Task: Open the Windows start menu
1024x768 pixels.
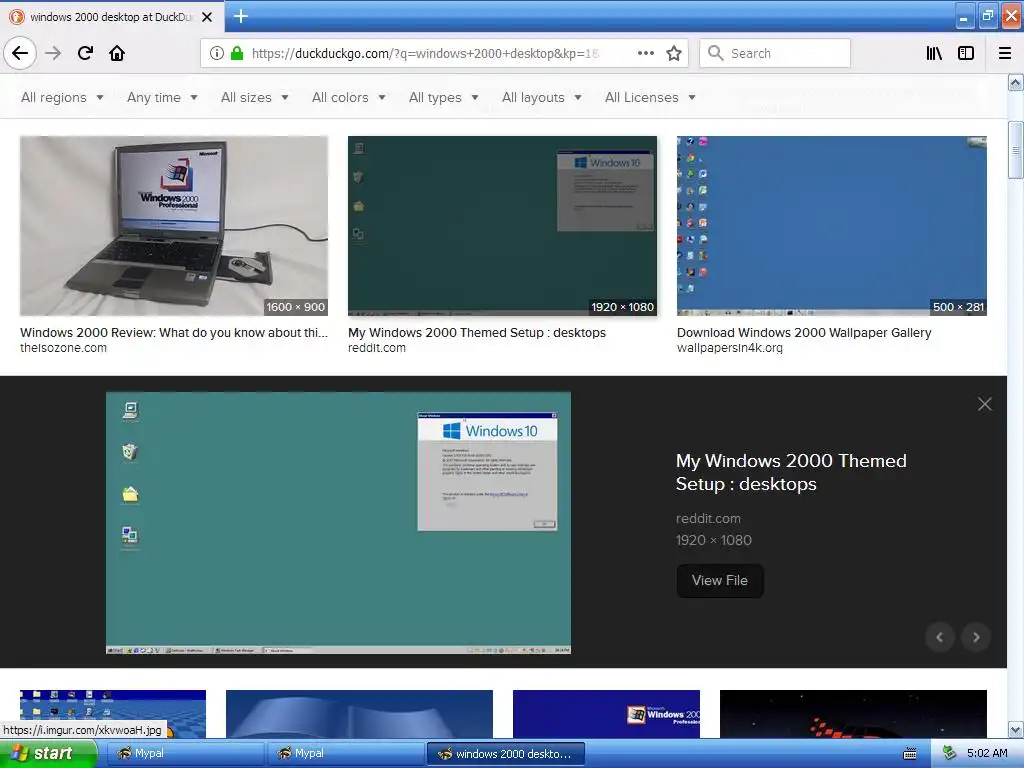Action: tap(48, 754)
